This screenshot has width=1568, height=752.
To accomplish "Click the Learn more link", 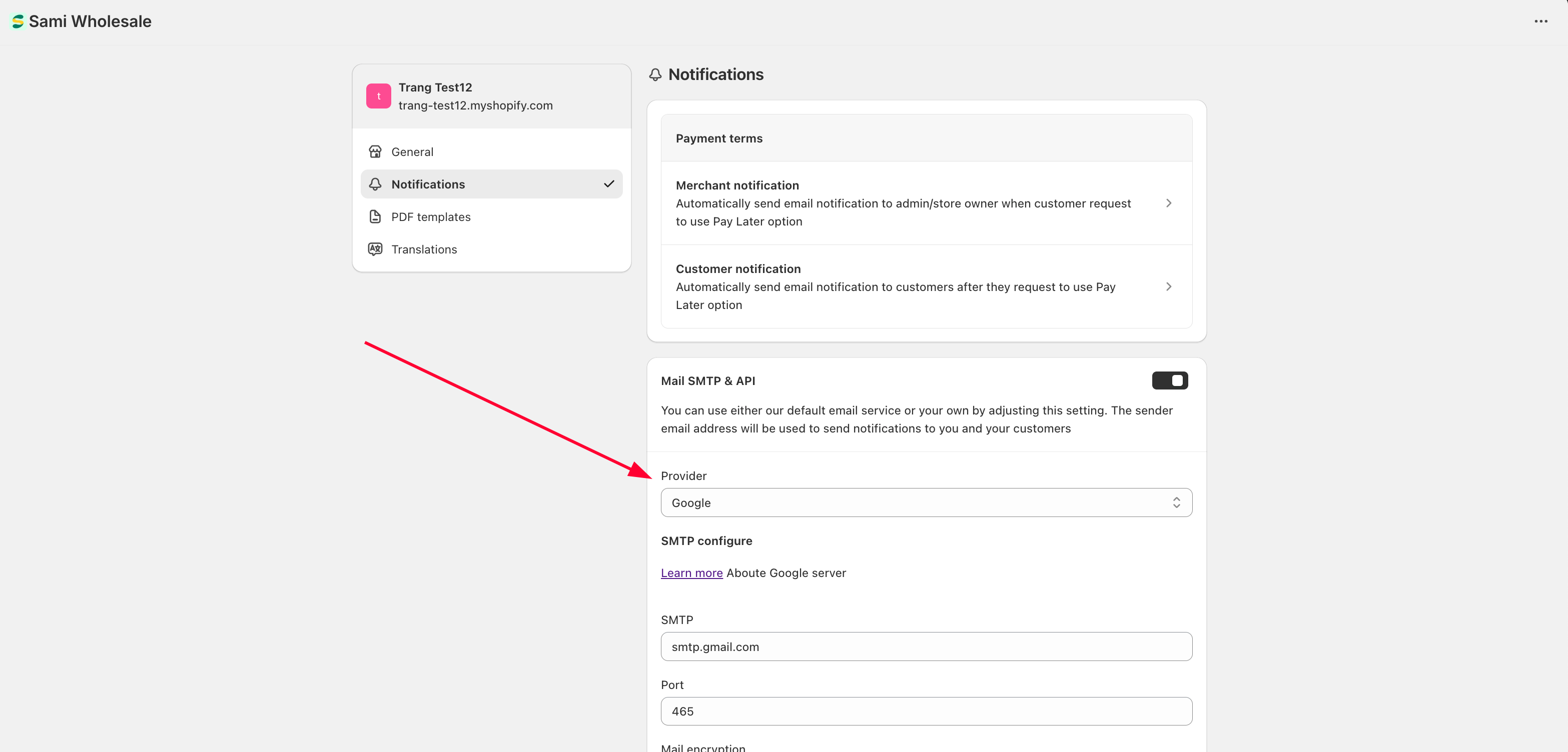I will [691, 572].
